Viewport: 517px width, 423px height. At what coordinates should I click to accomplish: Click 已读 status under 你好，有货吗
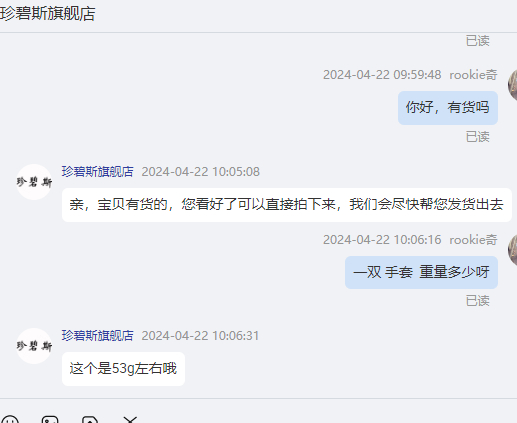(x=478, y=137)
